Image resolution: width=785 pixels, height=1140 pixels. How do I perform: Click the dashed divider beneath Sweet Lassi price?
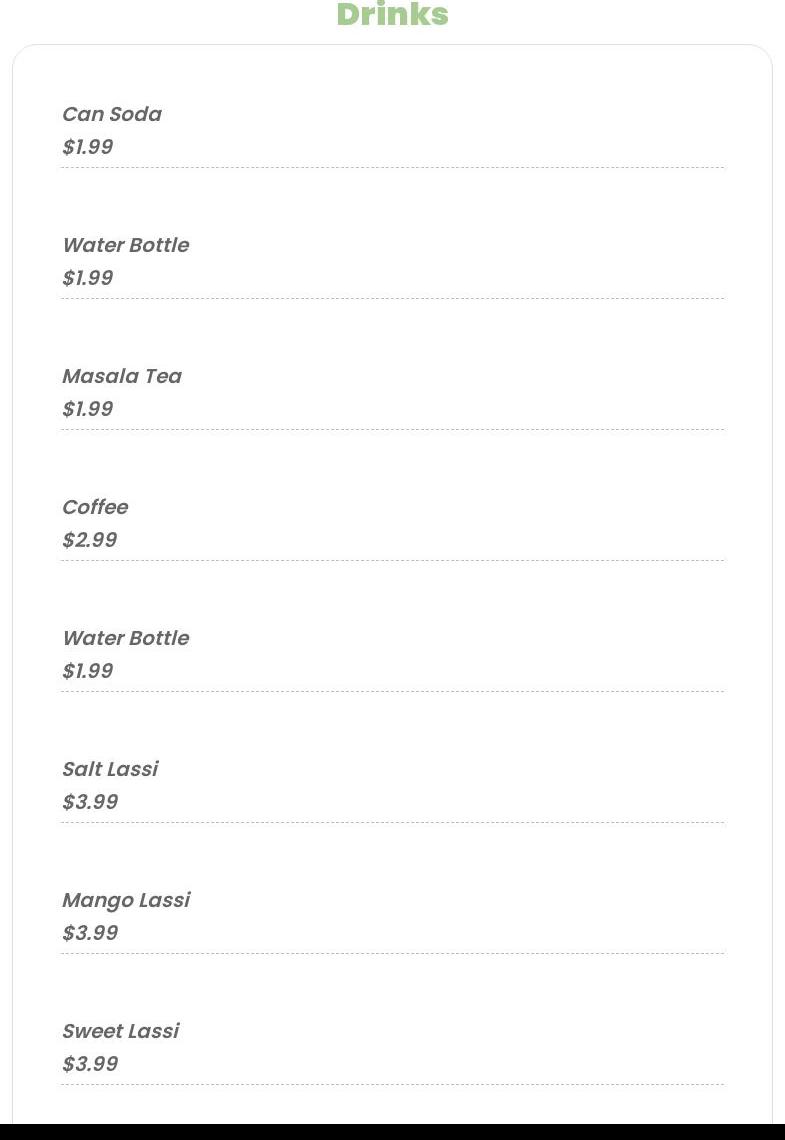pos(392,1084)
